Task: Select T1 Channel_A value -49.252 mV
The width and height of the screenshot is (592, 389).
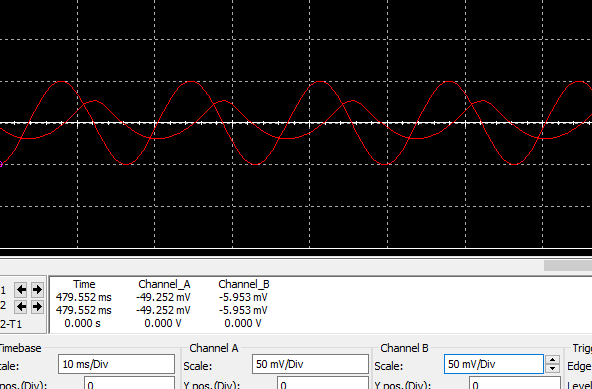Action: tap(163, 298)
